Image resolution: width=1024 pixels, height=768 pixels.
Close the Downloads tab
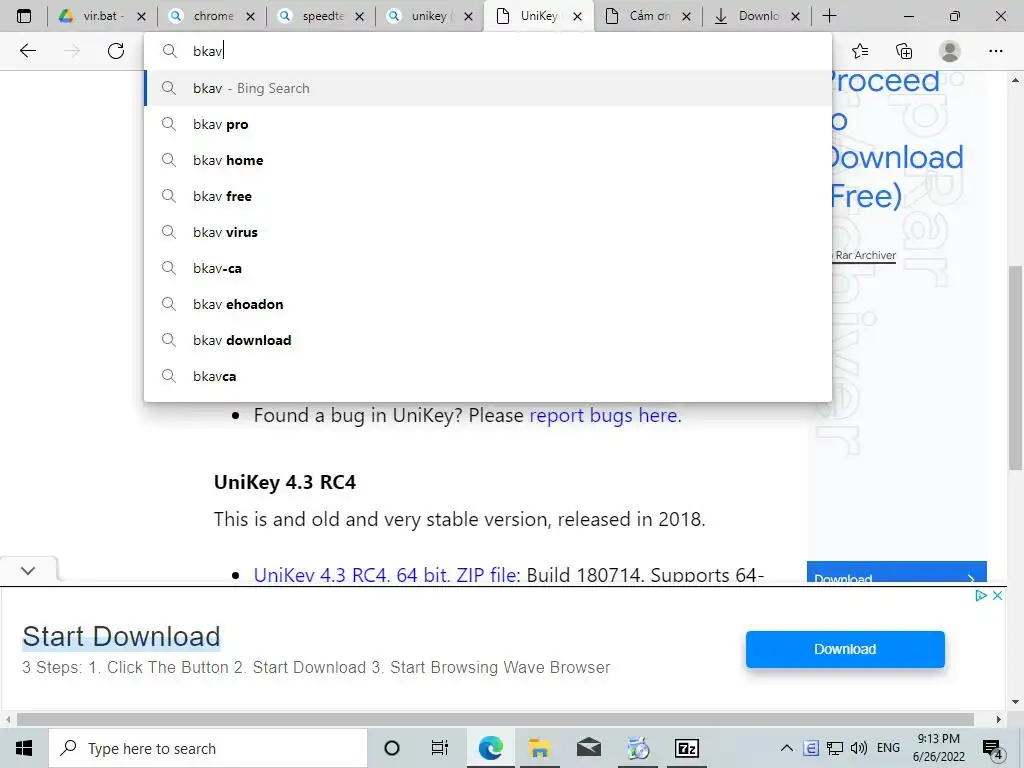[x=795, y=17]
